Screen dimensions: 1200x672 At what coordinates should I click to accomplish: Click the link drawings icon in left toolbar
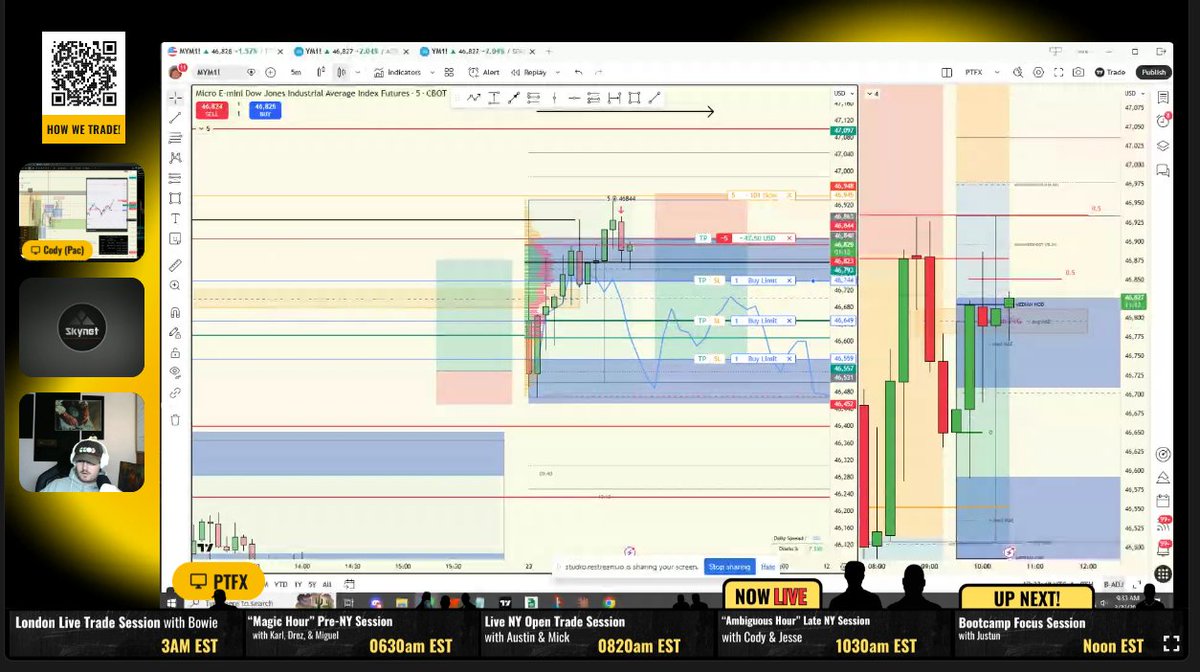point(175,393)
